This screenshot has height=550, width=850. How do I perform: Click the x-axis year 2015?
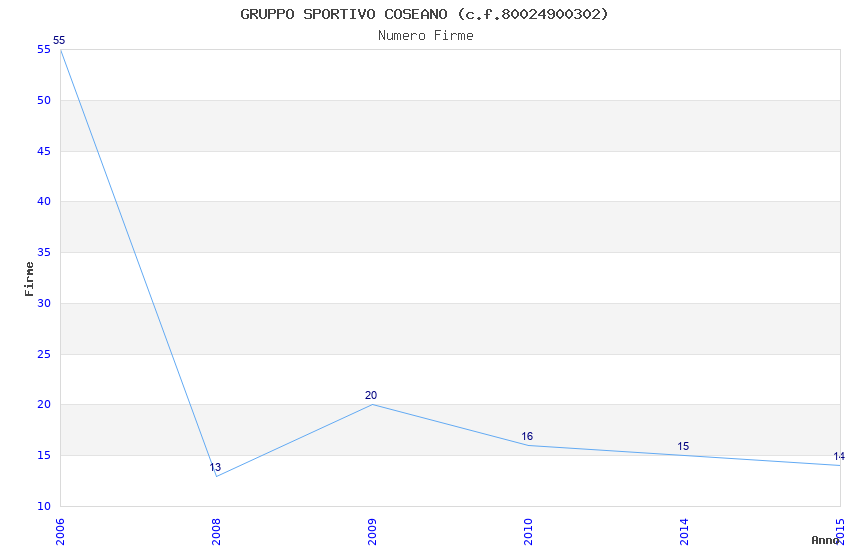tap(840, 532)
